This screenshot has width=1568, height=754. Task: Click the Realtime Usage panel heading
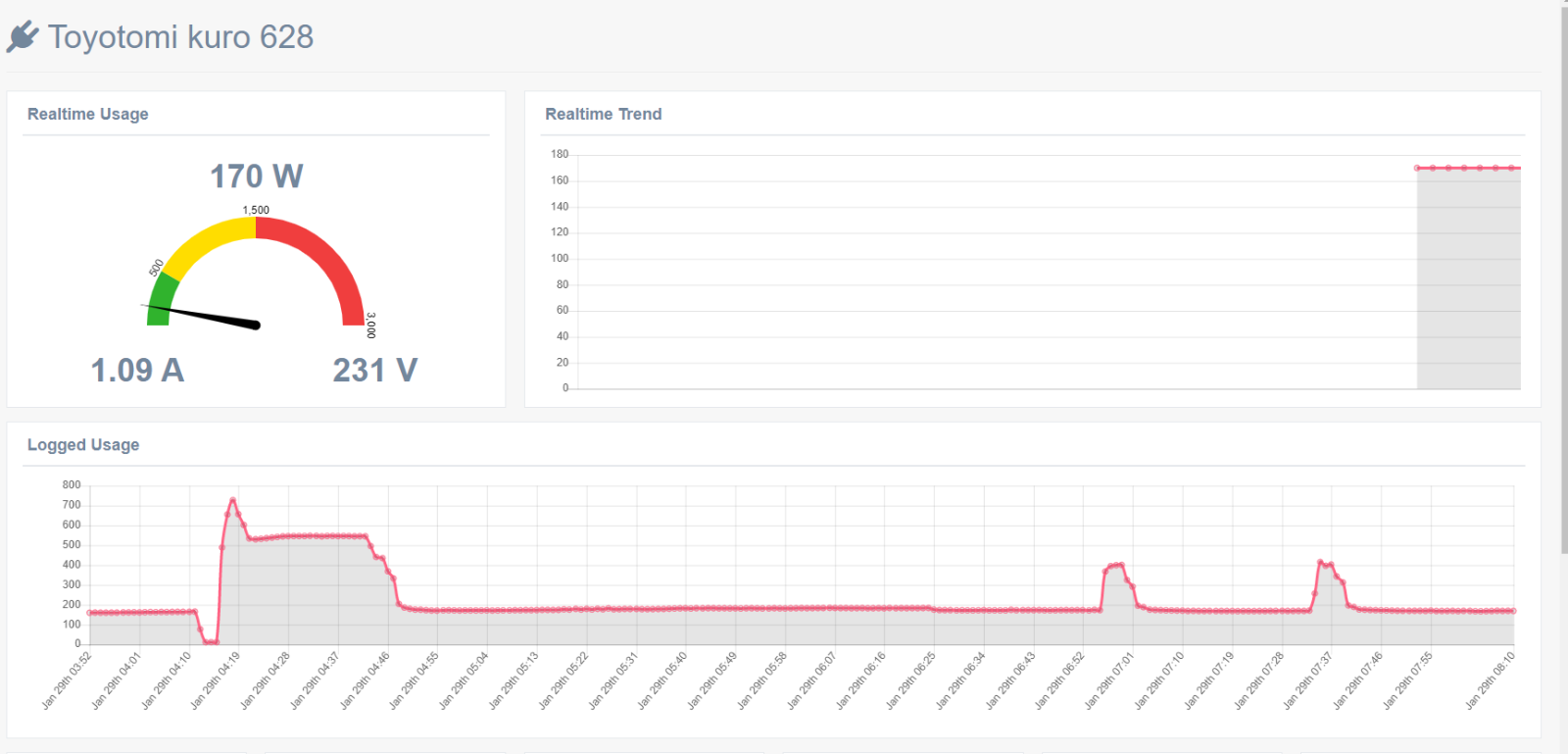point(88,114)
